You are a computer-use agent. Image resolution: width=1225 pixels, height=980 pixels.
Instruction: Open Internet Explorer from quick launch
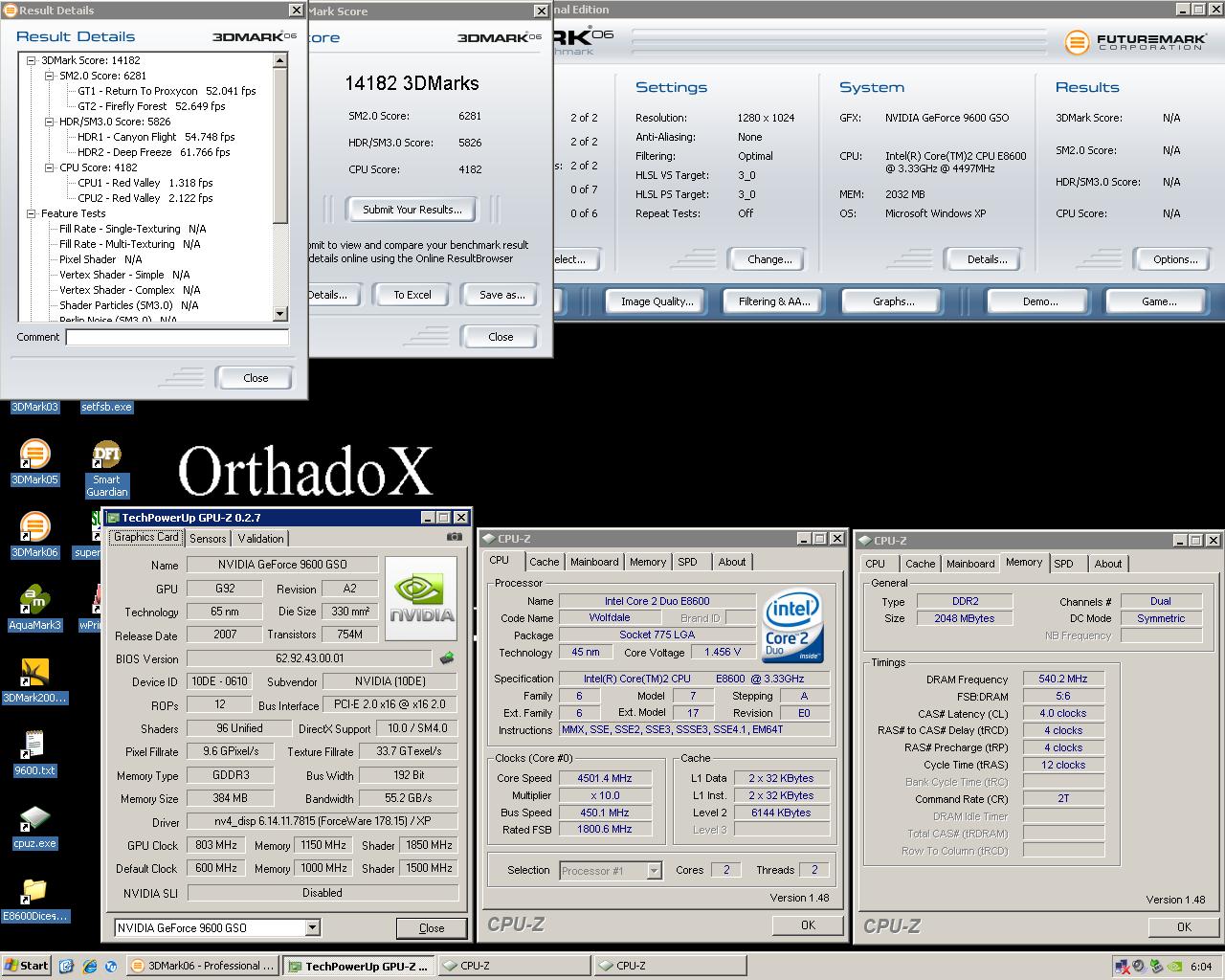point(89,966)
